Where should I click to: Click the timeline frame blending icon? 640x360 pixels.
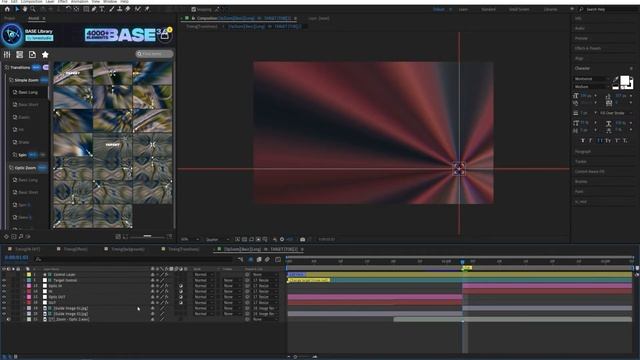(259, 260)
